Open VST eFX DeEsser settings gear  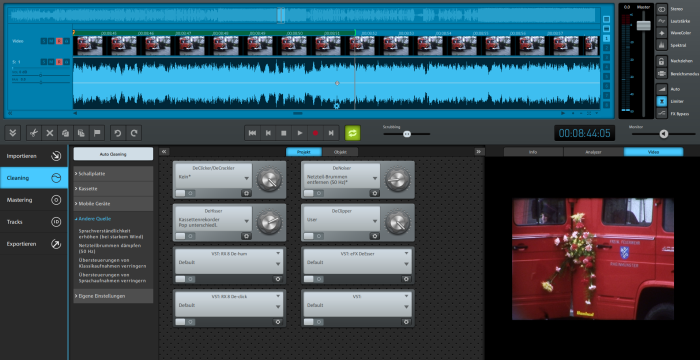coord(406,279)
